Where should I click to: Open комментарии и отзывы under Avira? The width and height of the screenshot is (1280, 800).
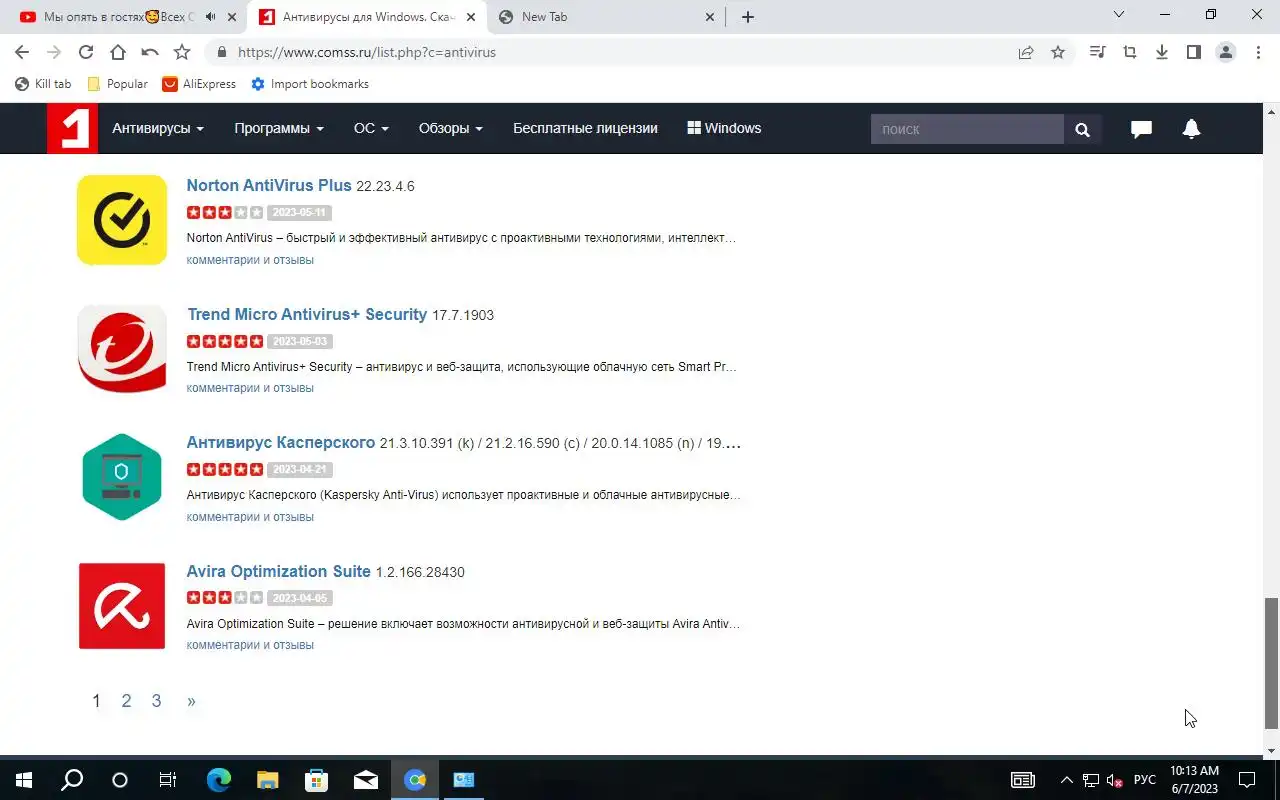250,645
